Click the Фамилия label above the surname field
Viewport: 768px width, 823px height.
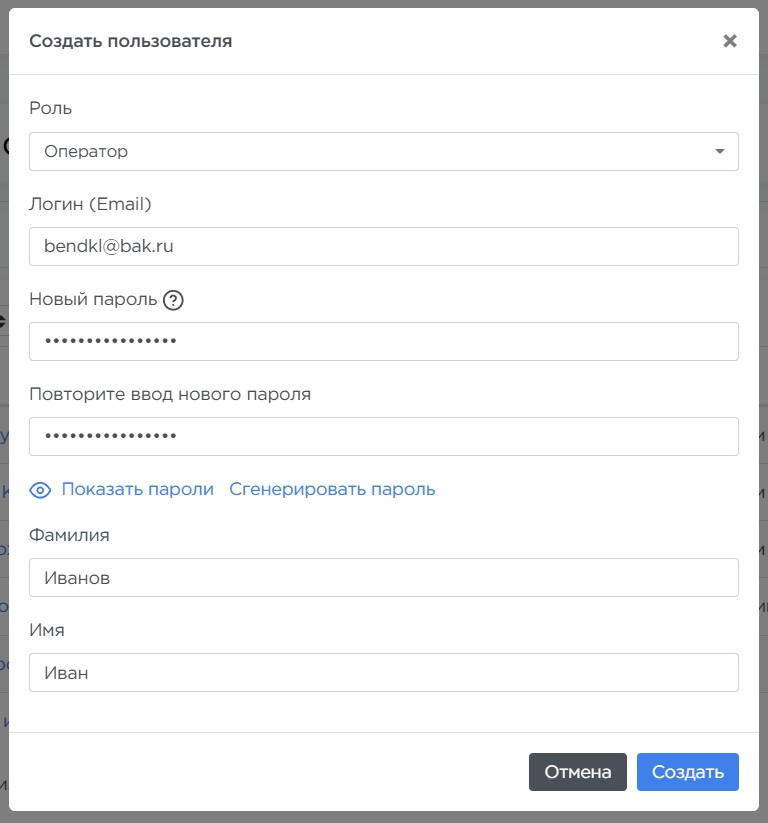point(69,535)
